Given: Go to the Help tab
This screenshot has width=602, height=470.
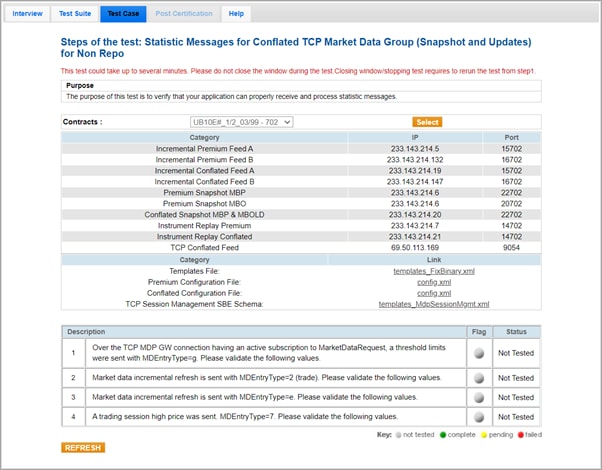Looking at the screenshot, I should click(236, 14).
